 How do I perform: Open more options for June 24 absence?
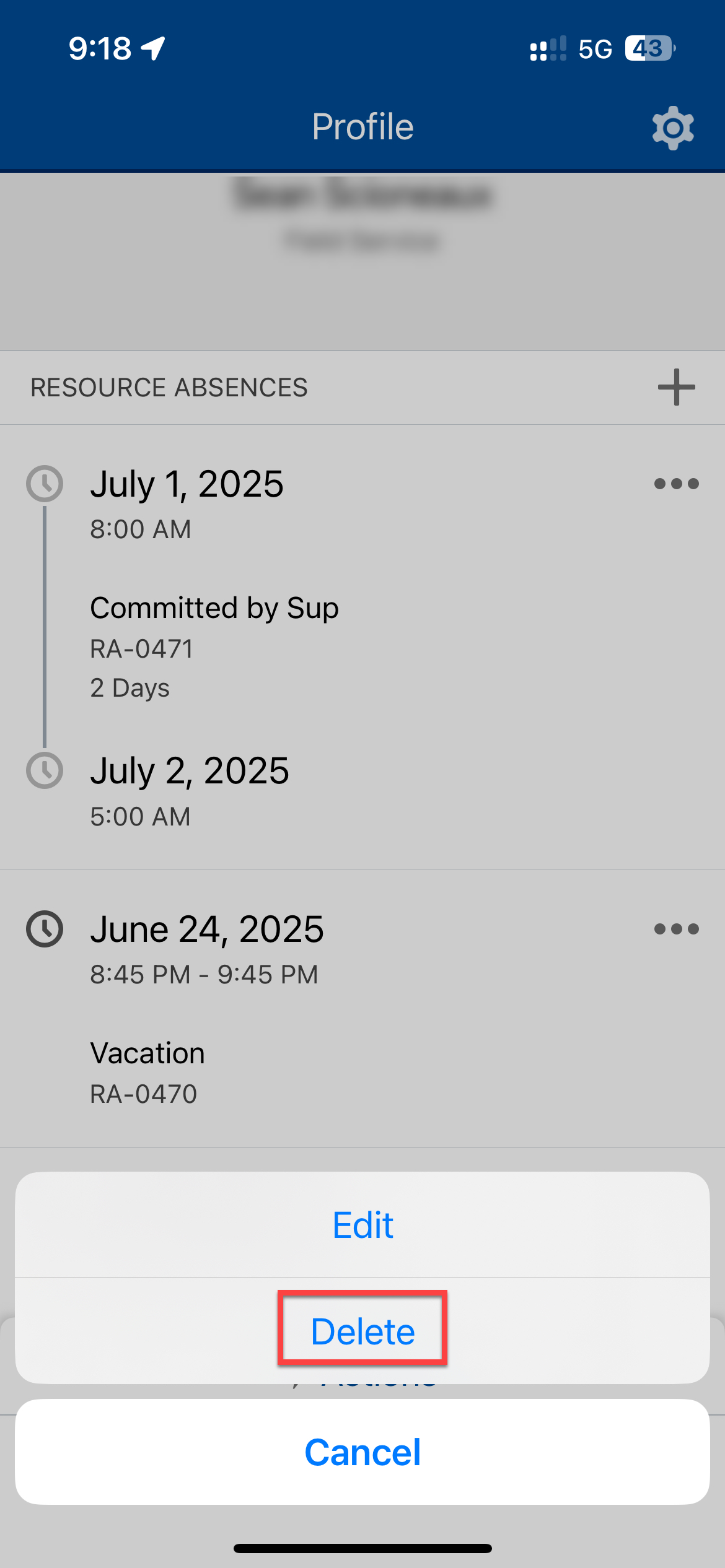(x=676, y=929)
